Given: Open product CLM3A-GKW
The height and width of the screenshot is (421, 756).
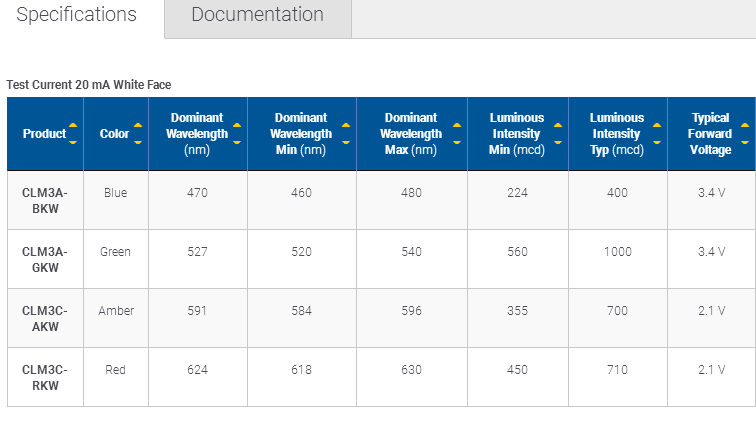Looking at the screenshot, I should tap(45, 259).
